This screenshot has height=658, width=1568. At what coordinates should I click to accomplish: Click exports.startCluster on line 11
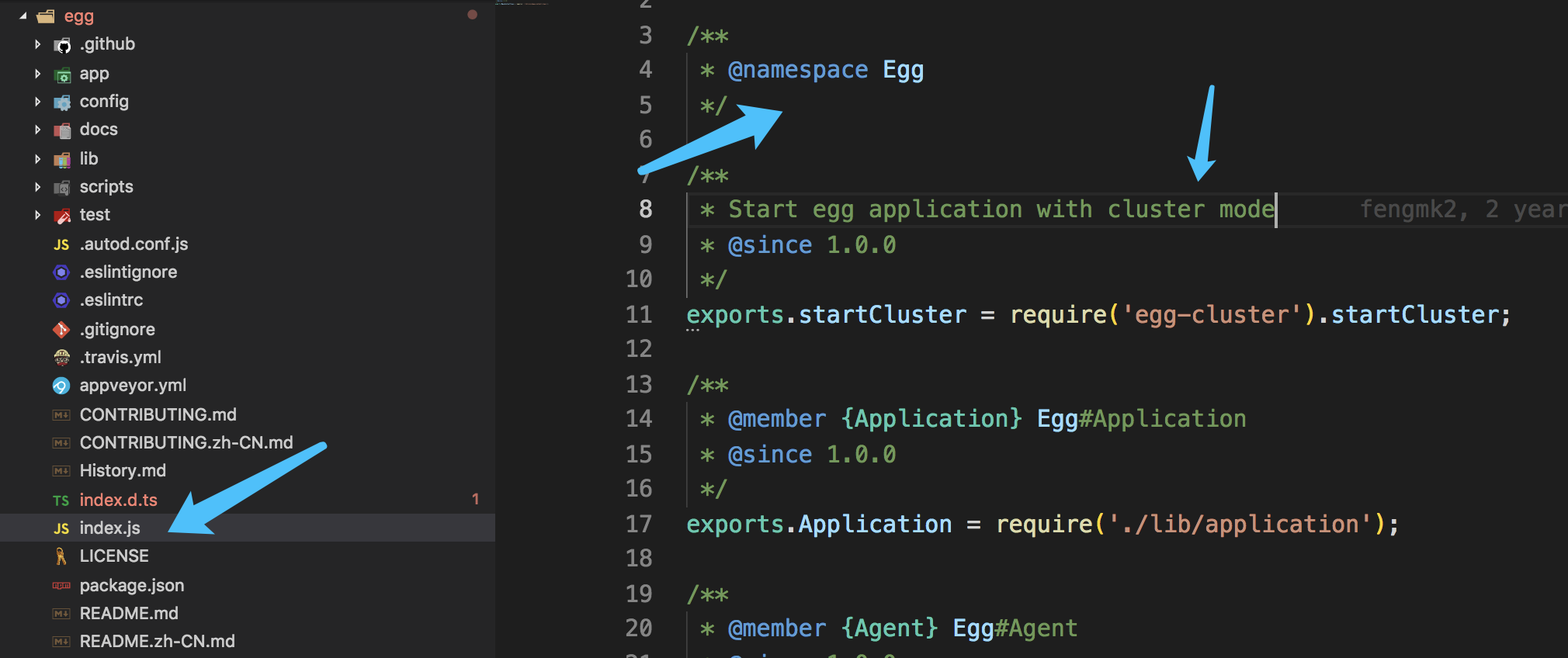click(x=826, y=314)
